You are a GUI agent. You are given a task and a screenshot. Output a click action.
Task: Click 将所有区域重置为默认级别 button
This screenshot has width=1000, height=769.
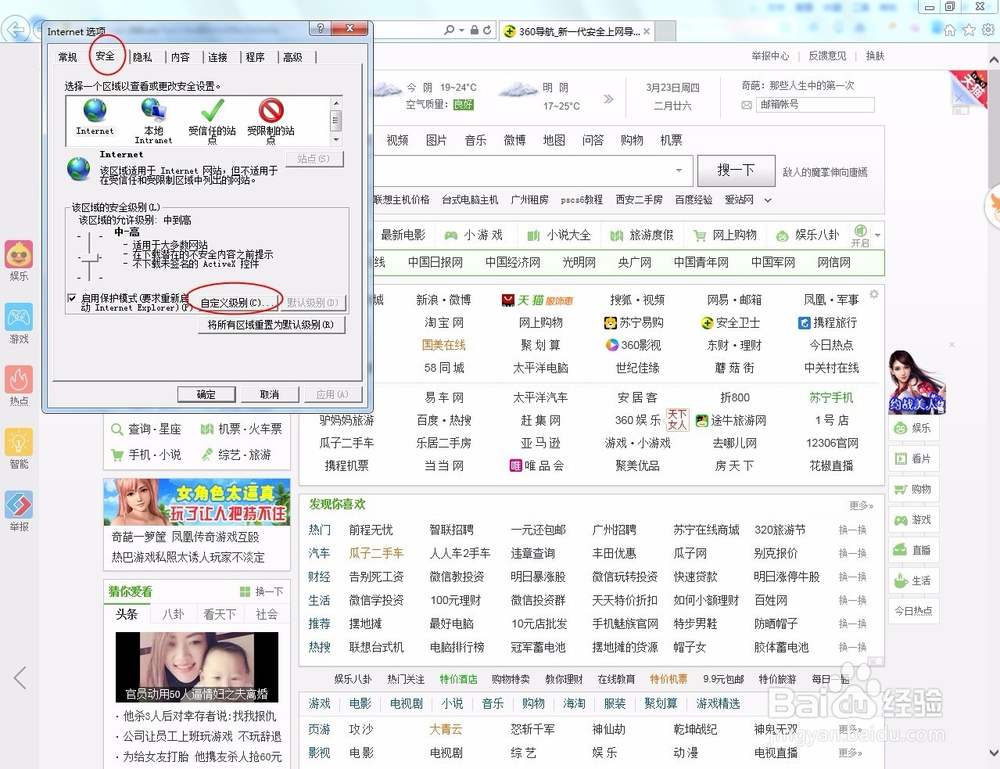point(271,325)
